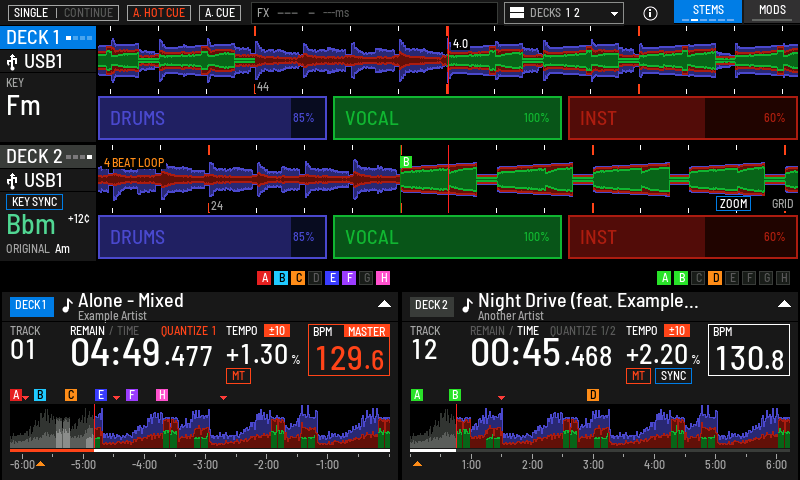
Task: Select Deck 2 empty hot cue G indicator
Action: 766,278
